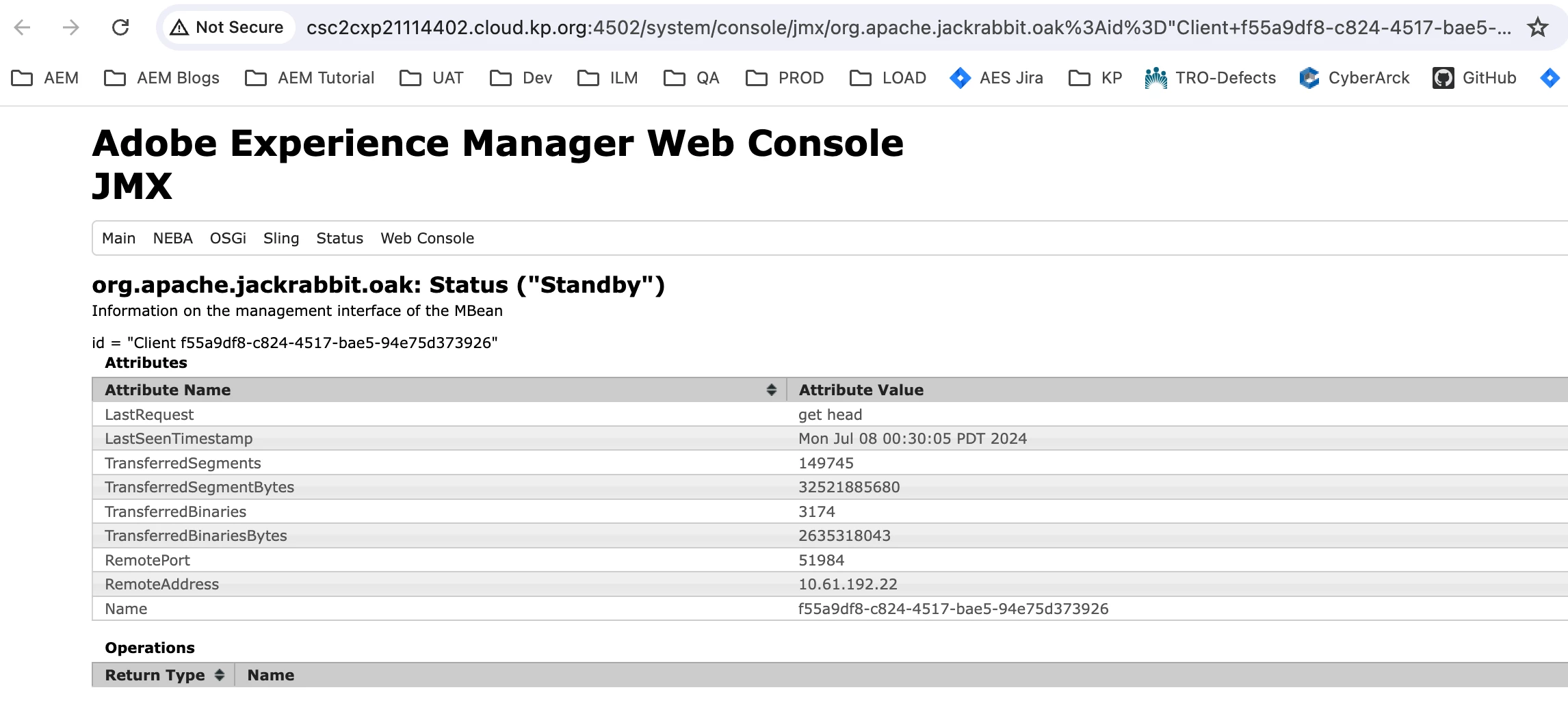Open the Status menu

[x=339, y=238]
